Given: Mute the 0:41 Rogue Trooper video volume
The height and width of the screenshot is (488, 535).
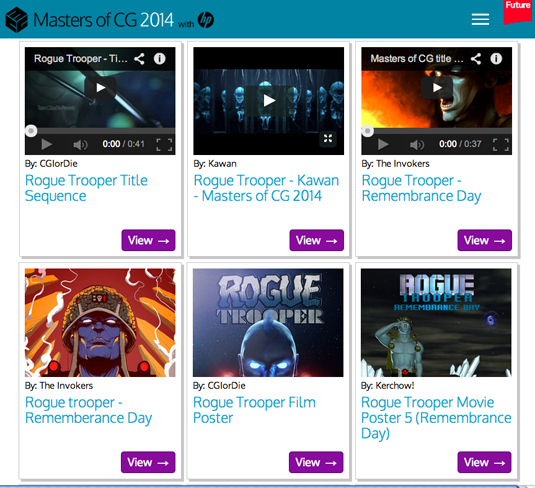Looking at the screenshot, I should pos(81,145).
